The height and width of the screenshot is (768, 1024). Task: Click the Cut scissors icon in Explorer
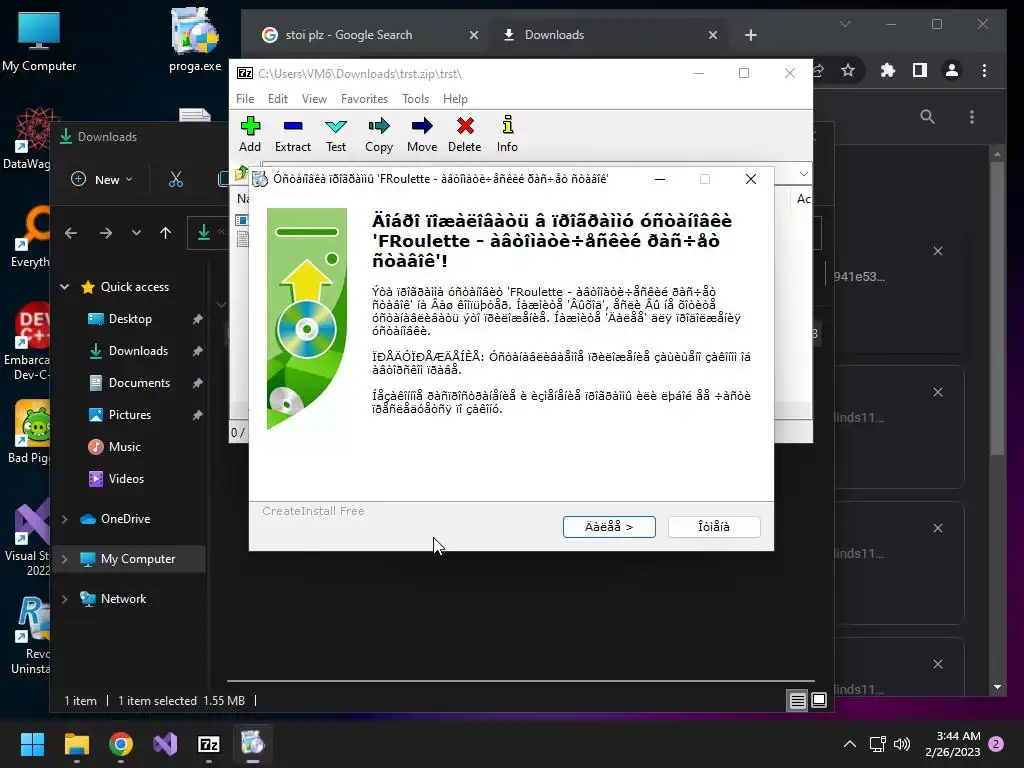pos(176,180)
